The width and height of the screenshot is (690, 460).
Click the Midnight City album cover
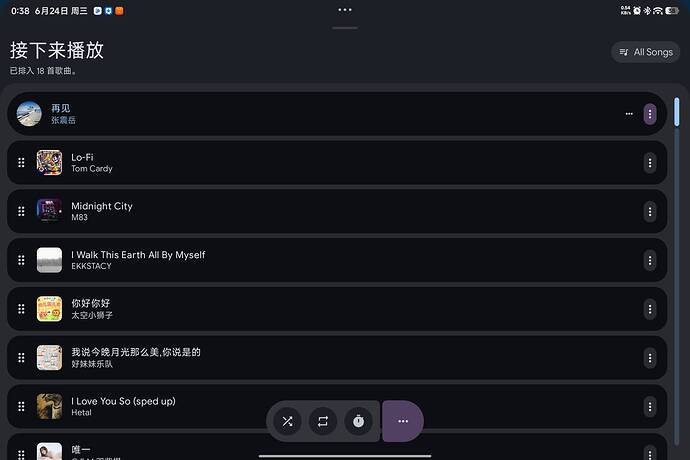click(49, 211)
